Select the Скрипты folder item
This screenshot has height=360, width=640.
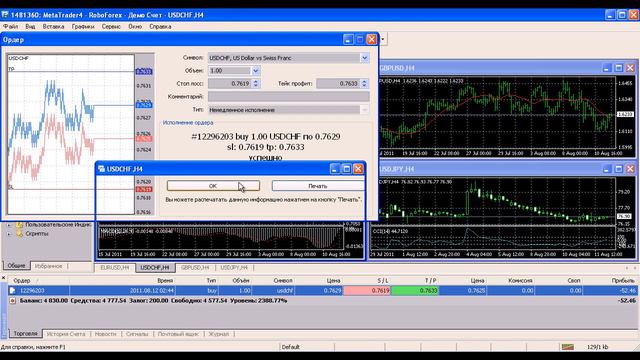pyautogui.click(x=37, y=234)
